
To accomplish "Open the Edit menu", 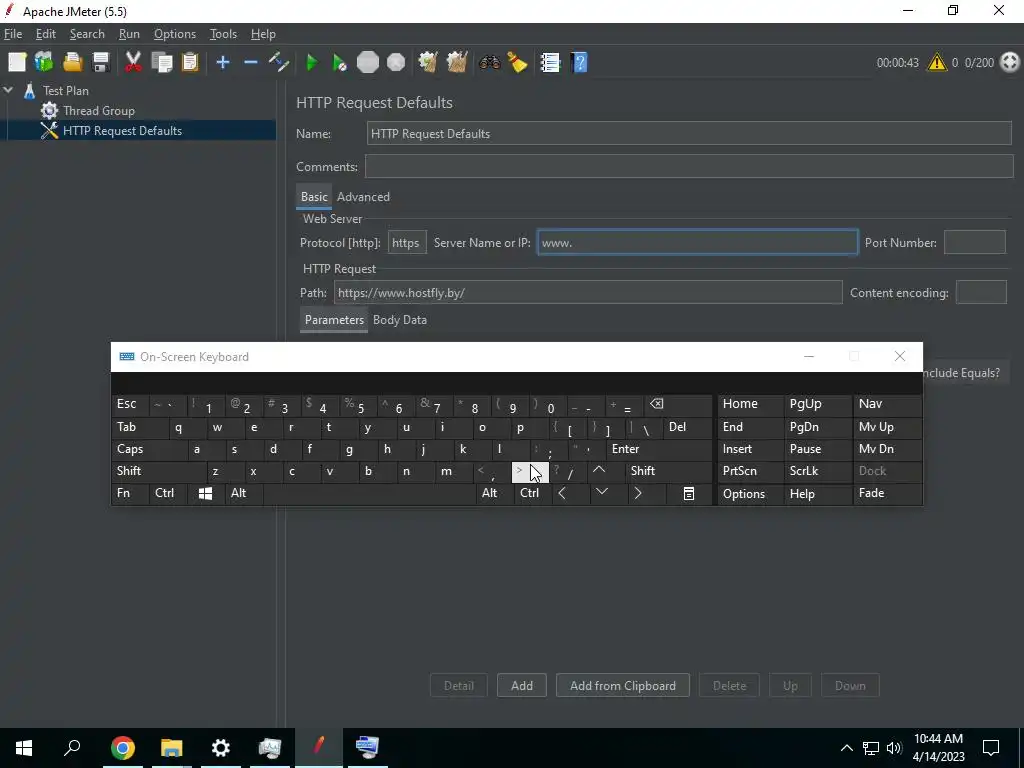I will (45, 34).
